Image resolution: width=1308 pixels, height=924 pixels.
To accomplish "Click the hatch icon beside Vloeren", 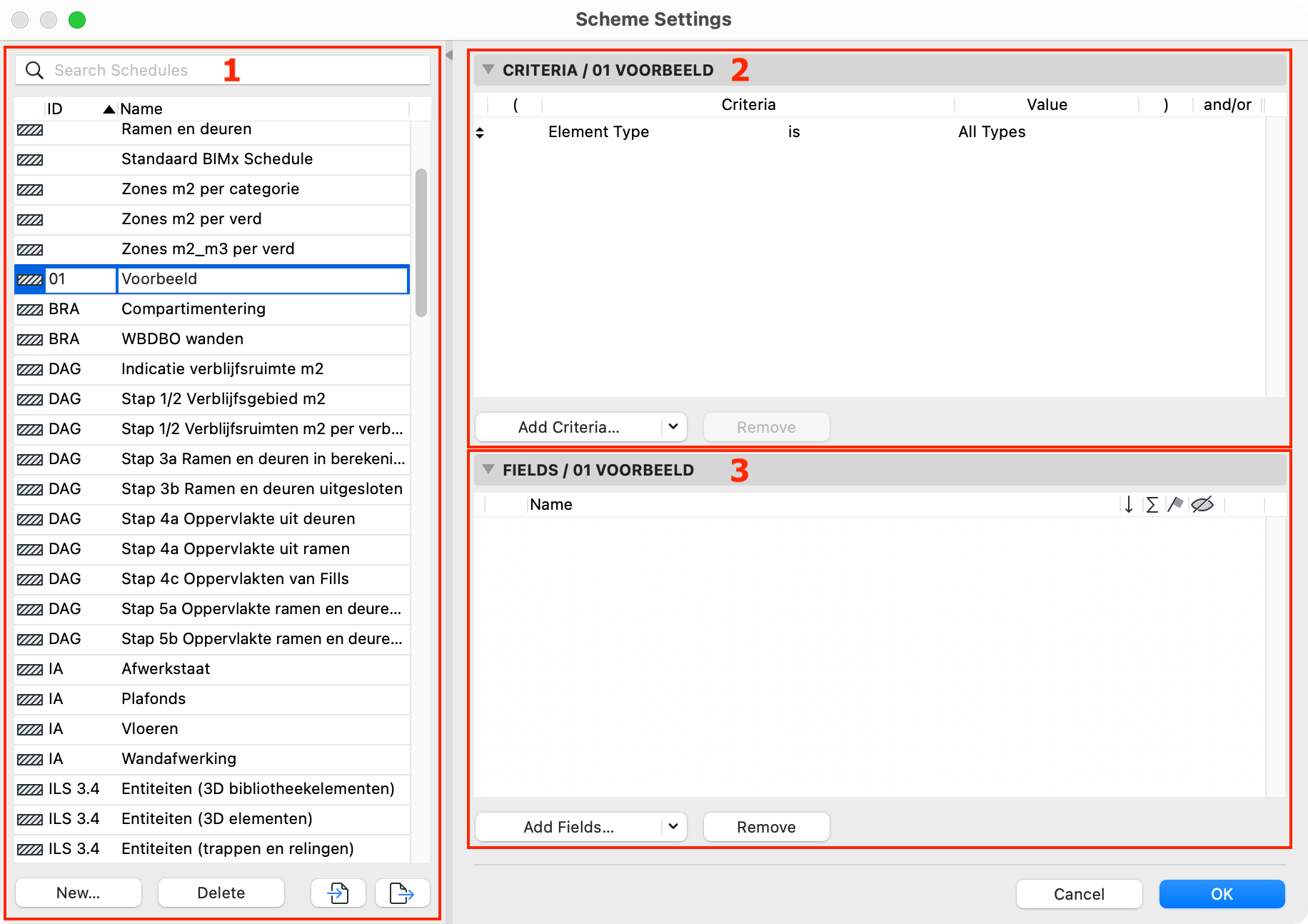I will coord(30,729).
